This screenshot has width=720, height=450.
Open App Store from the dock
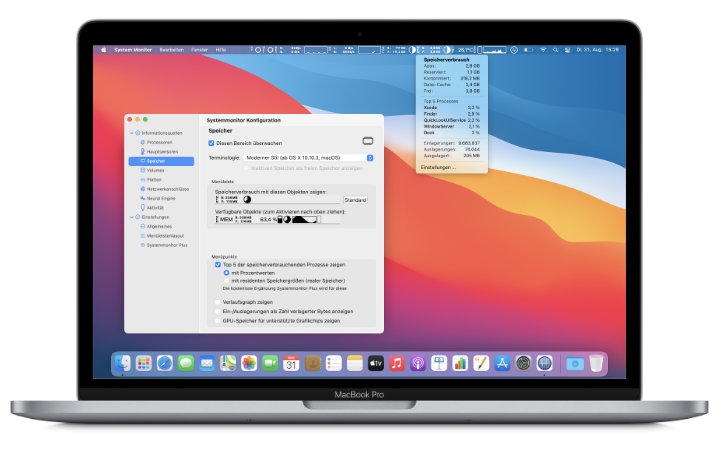click(x=502, y=364)
